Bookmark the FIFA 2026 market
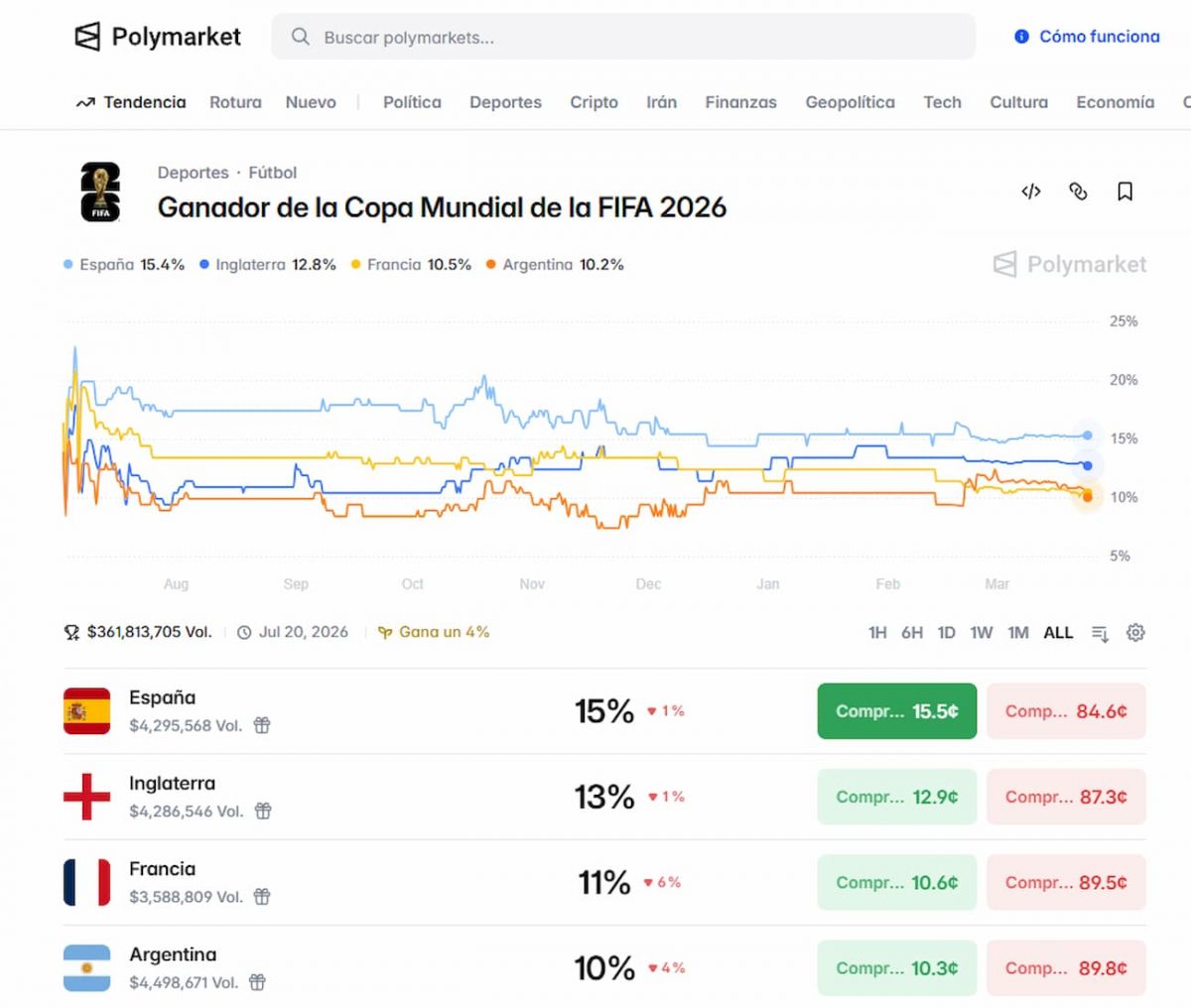Screen dimensions: 1191x1008 click(x=1125, y=191)
